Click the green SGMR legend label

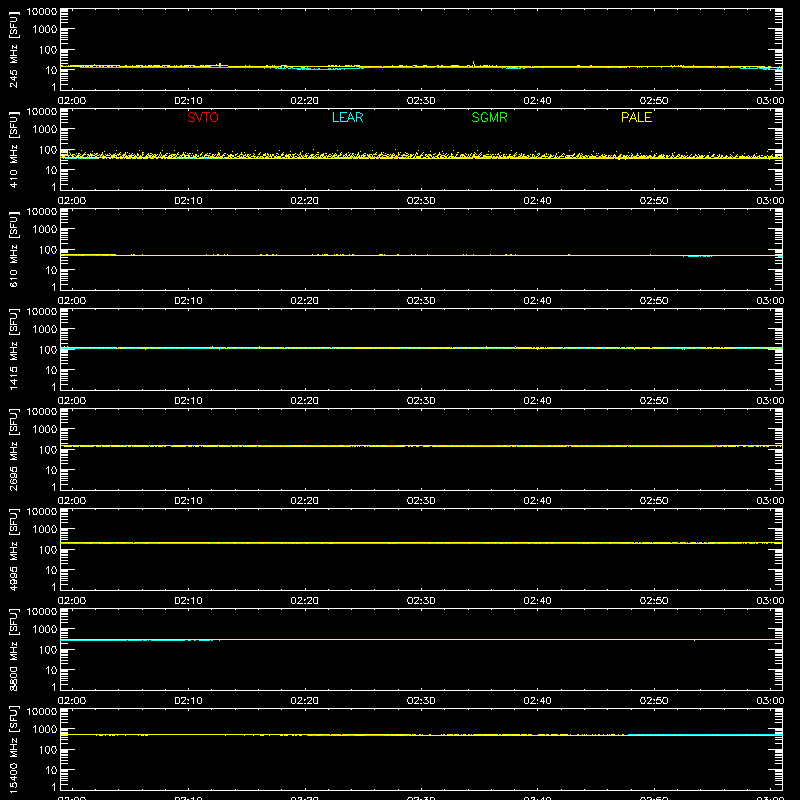489,117
